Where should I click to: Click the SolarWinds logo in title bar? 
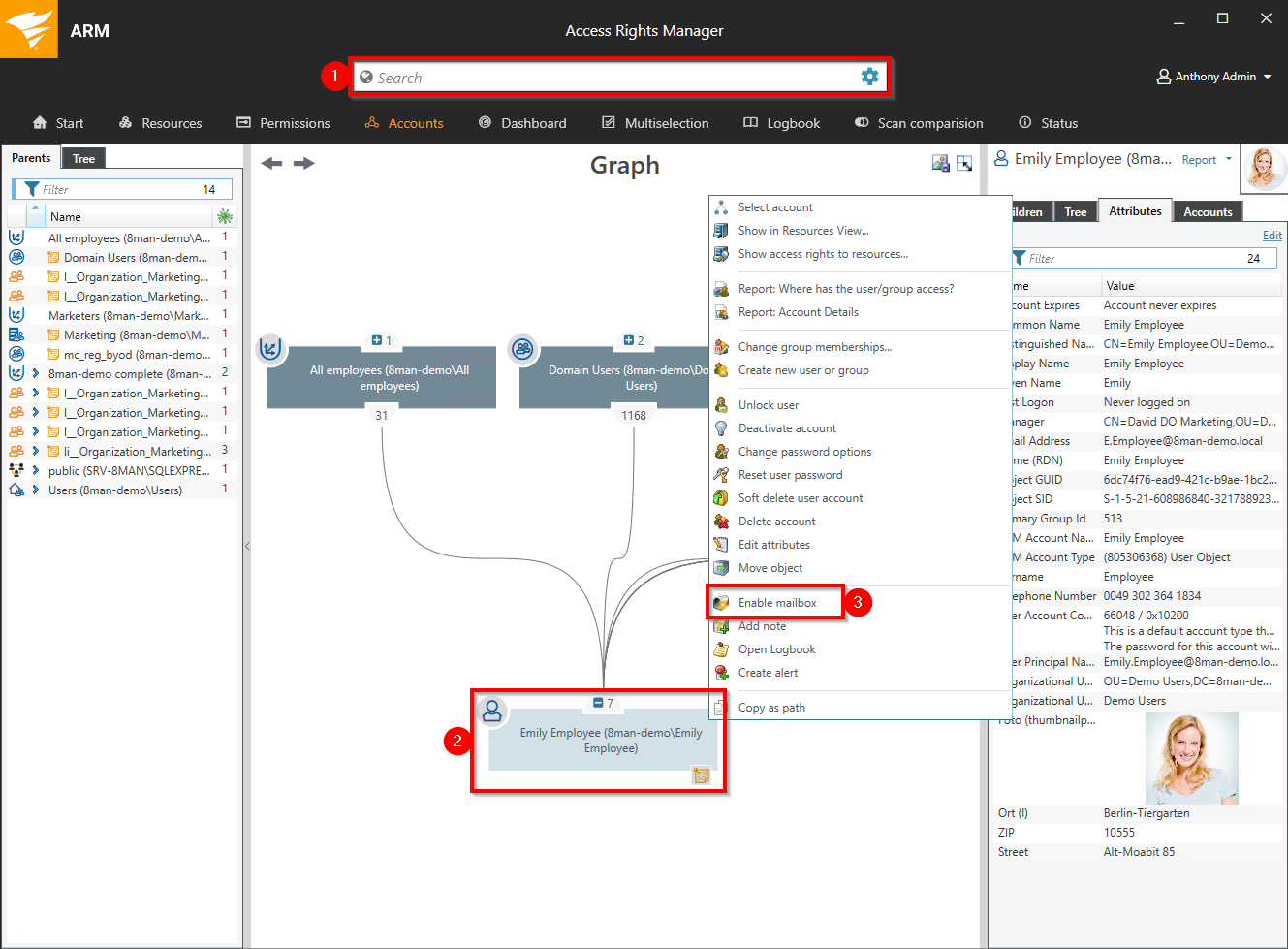28,29
